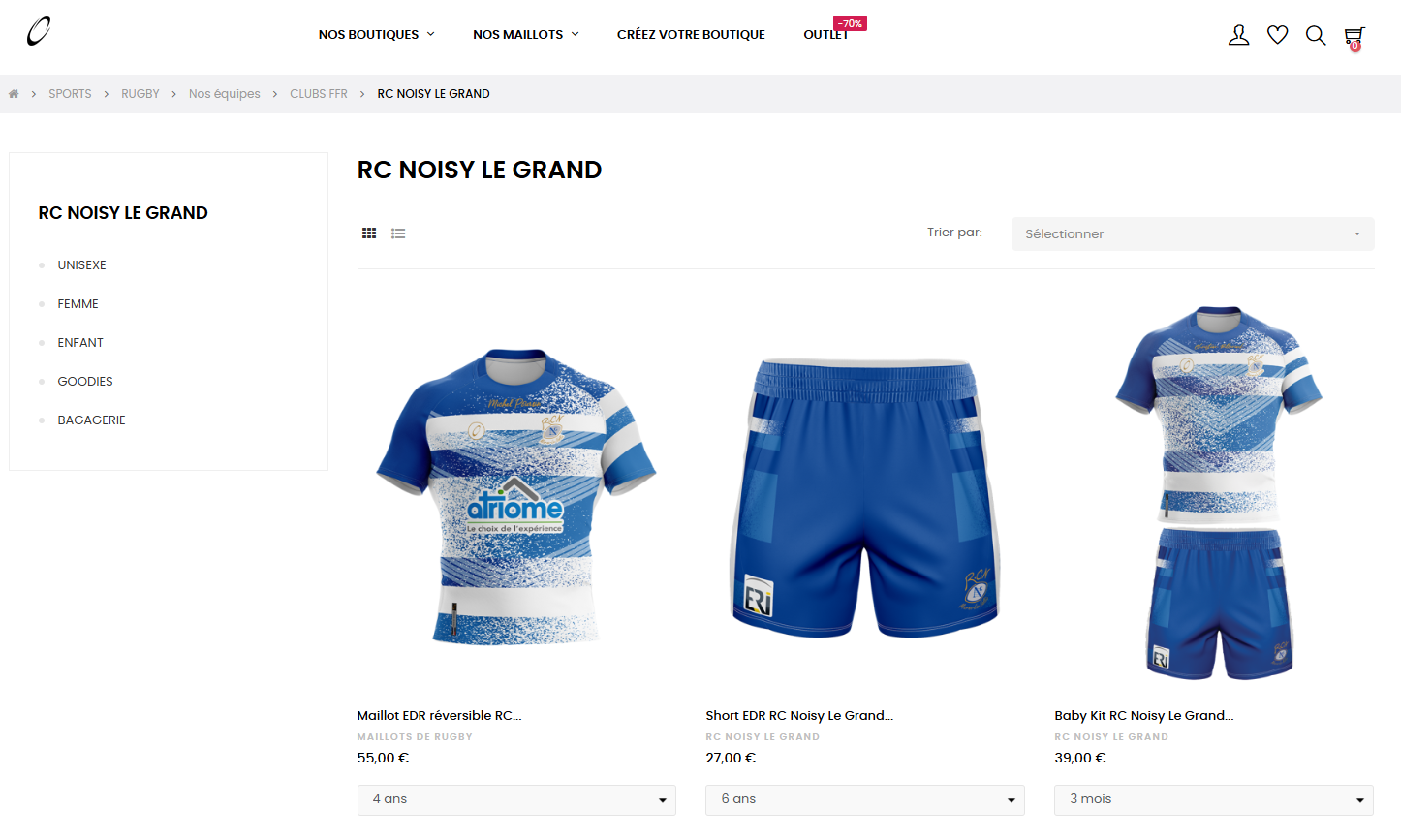Open the Créez votre boutique menu item
Viewport: 1401px width, 840px height.
[x=691, y=35]
